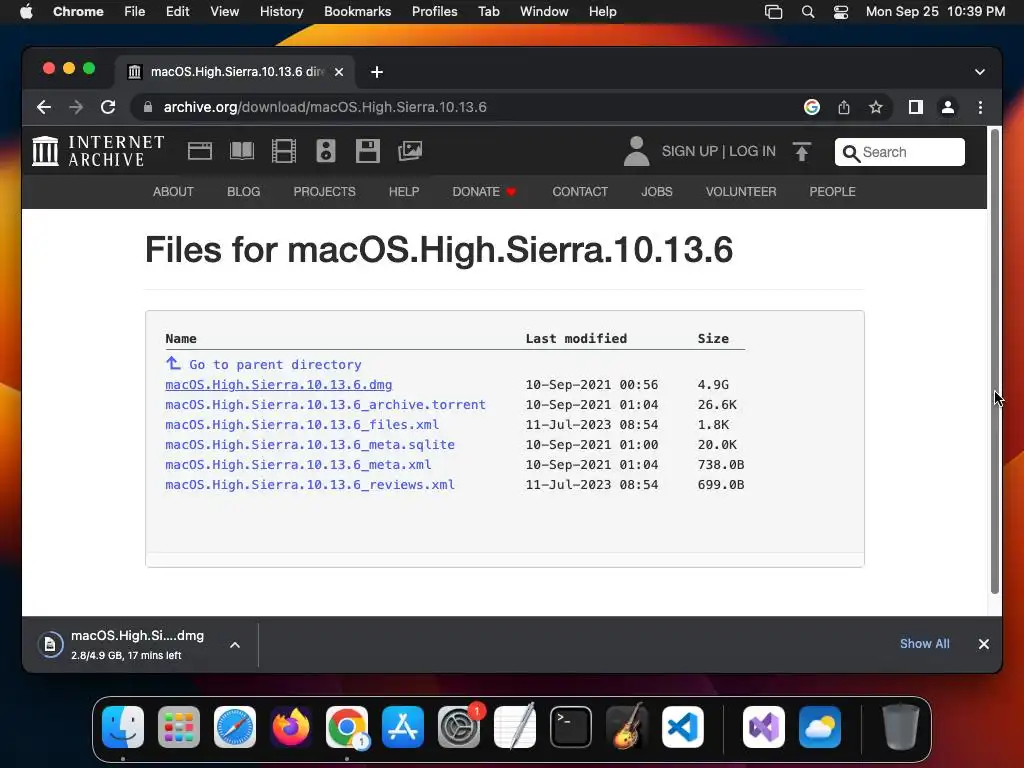
Task: Open the PEOPLE navigation link
Action: click(833, 191)
